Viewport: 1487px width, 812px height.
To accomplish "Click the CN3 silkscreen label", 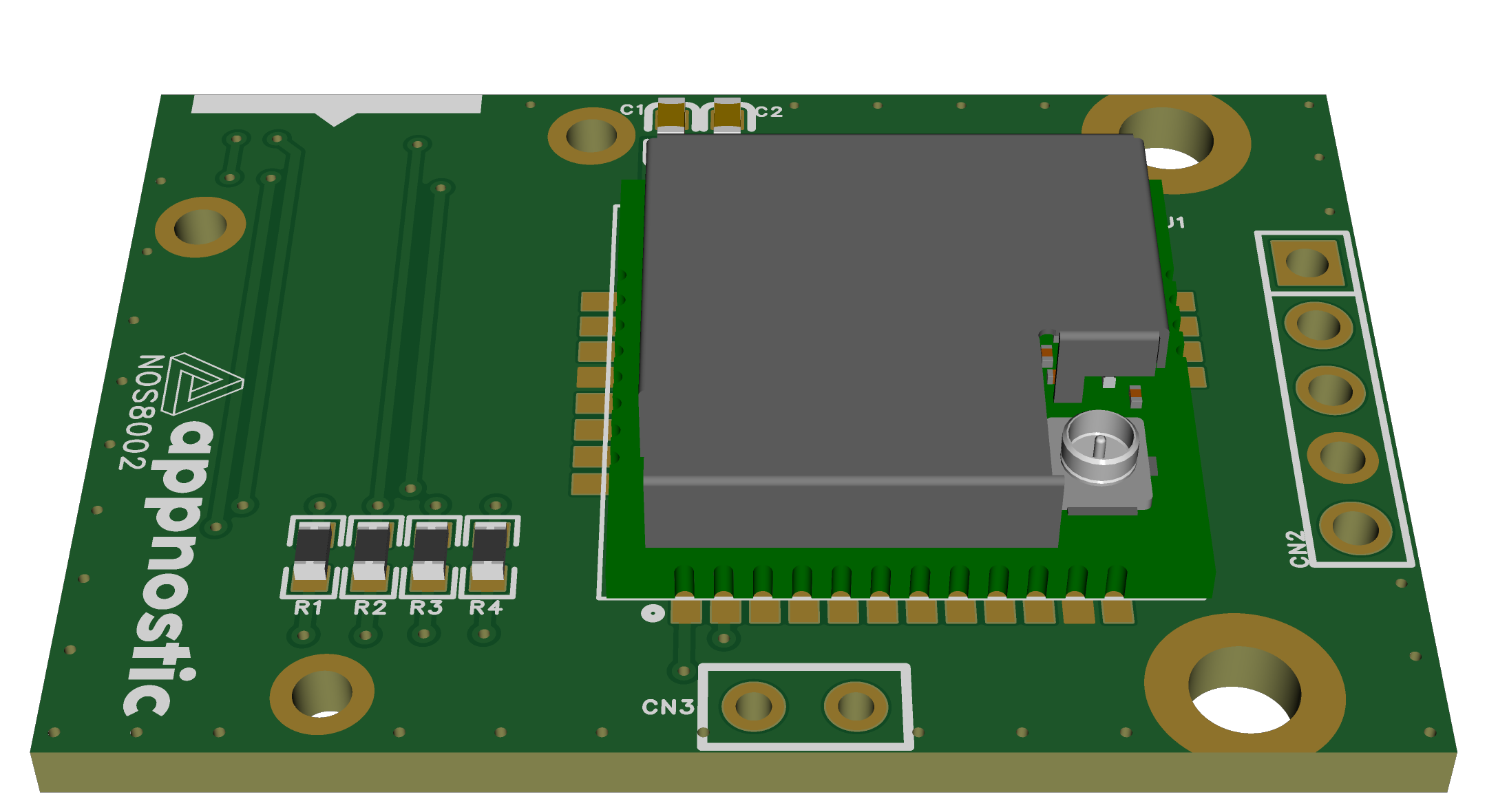I will coord(668,707).
